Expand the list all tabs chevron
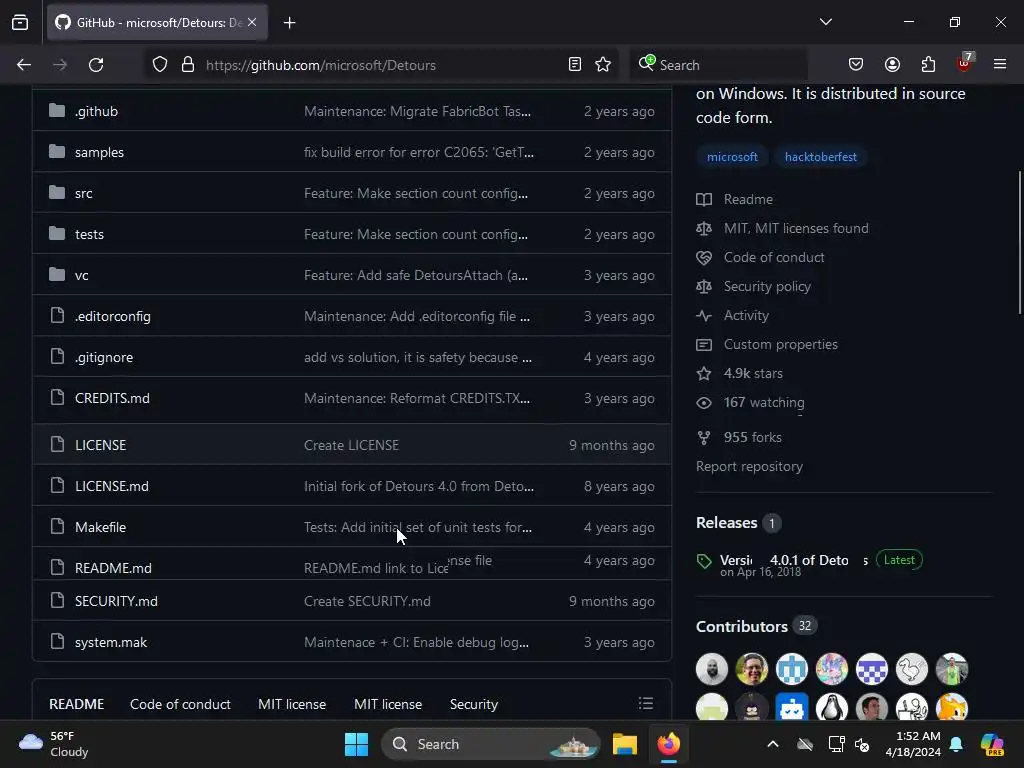Screen dimensions: 1024x768 (x=825, y=22)
